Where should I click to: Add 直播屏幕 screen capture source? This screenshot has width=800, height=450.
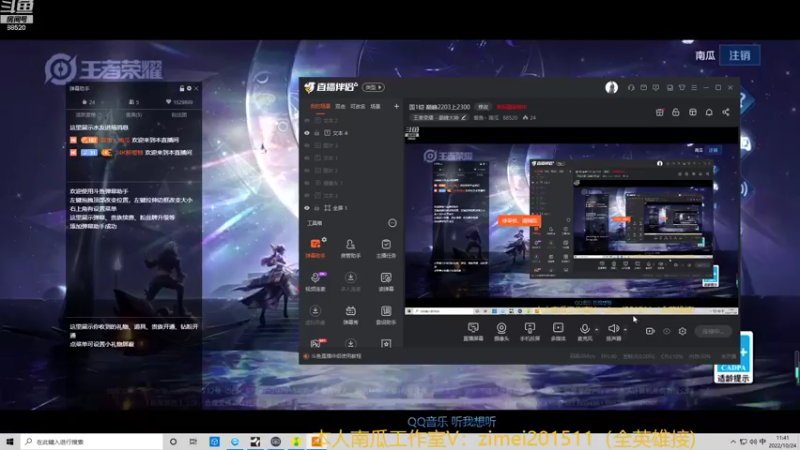click(x=473, y=332)
